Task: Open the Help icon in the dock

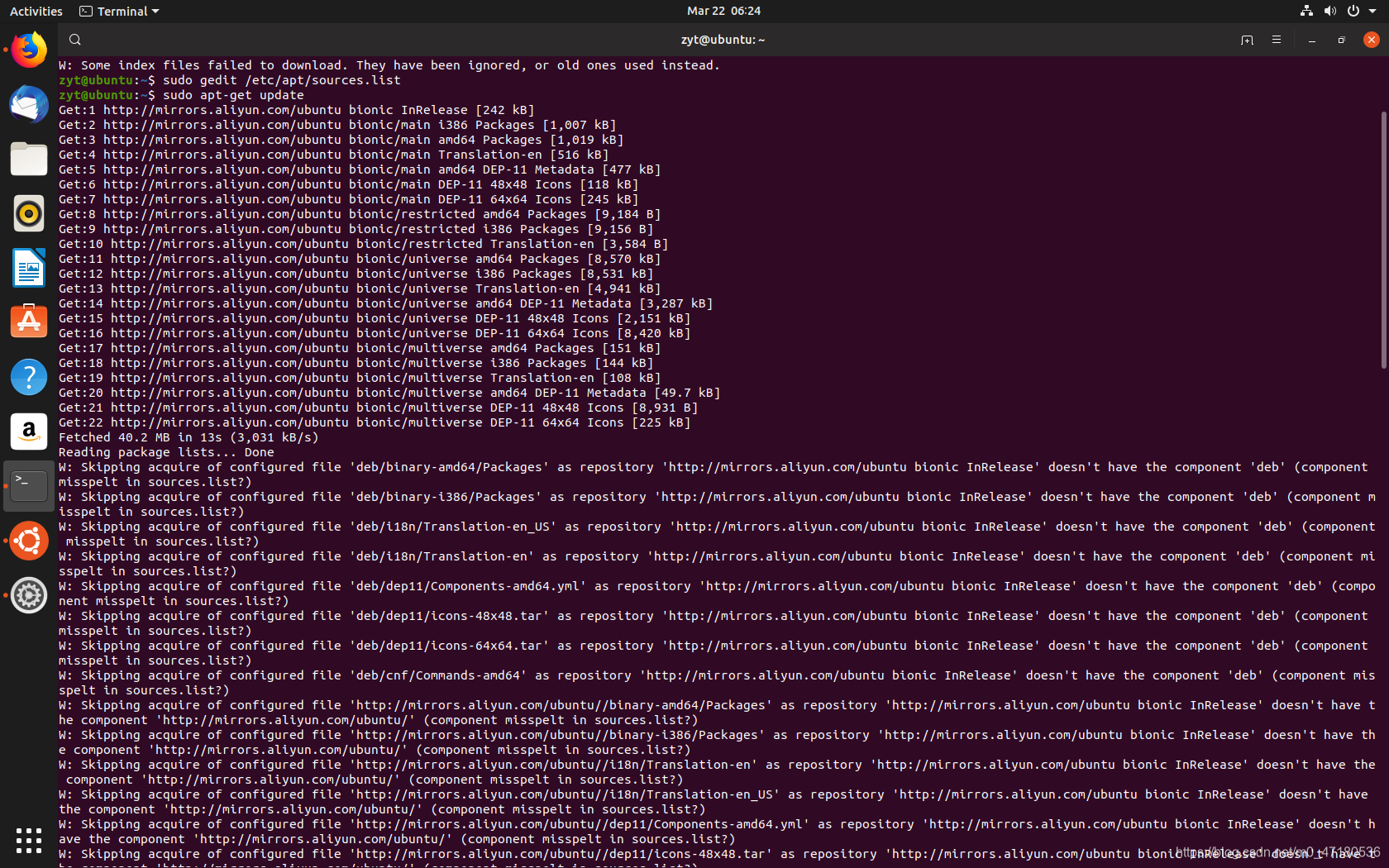Action: coord(29,377)
